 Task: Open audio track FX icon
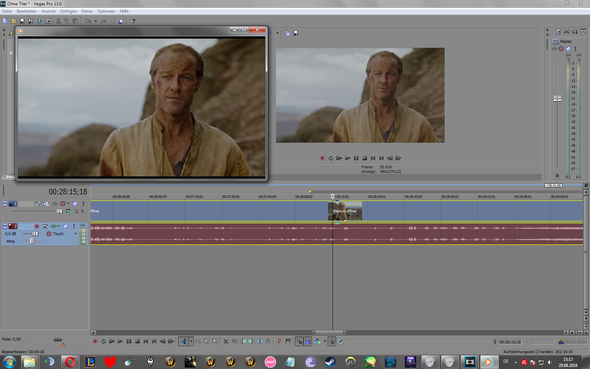click(x=53, y=226)
